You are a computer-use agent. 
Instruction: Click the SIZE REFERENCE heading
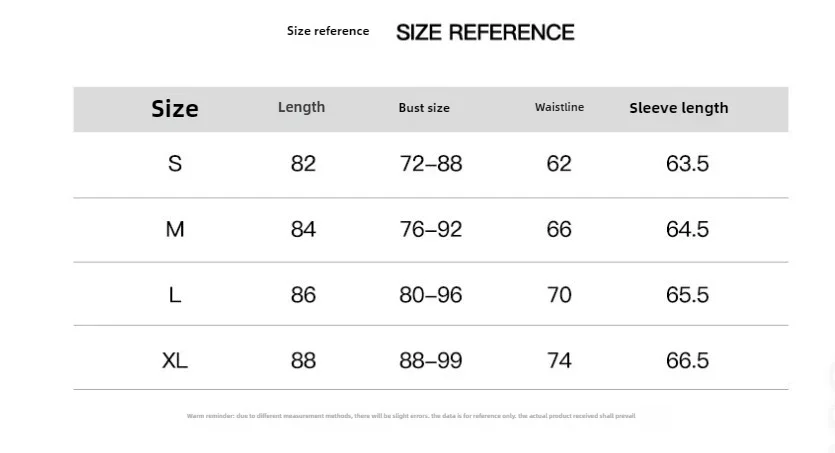coord(485,32)
